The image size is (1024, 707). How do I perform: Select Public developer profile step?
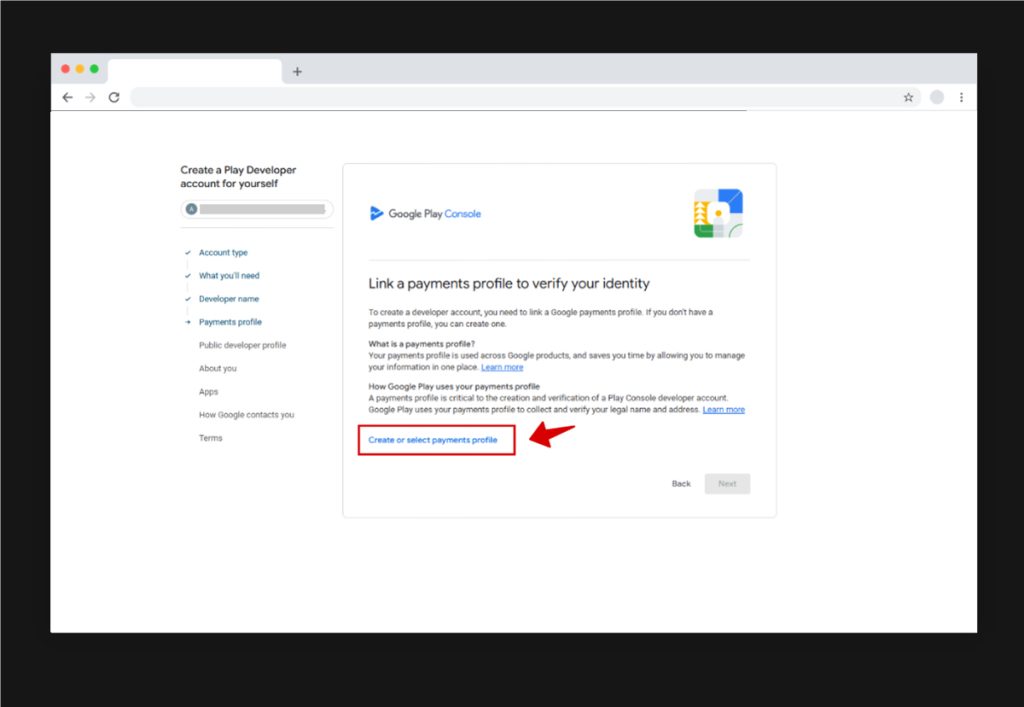(x=242, y=345)
